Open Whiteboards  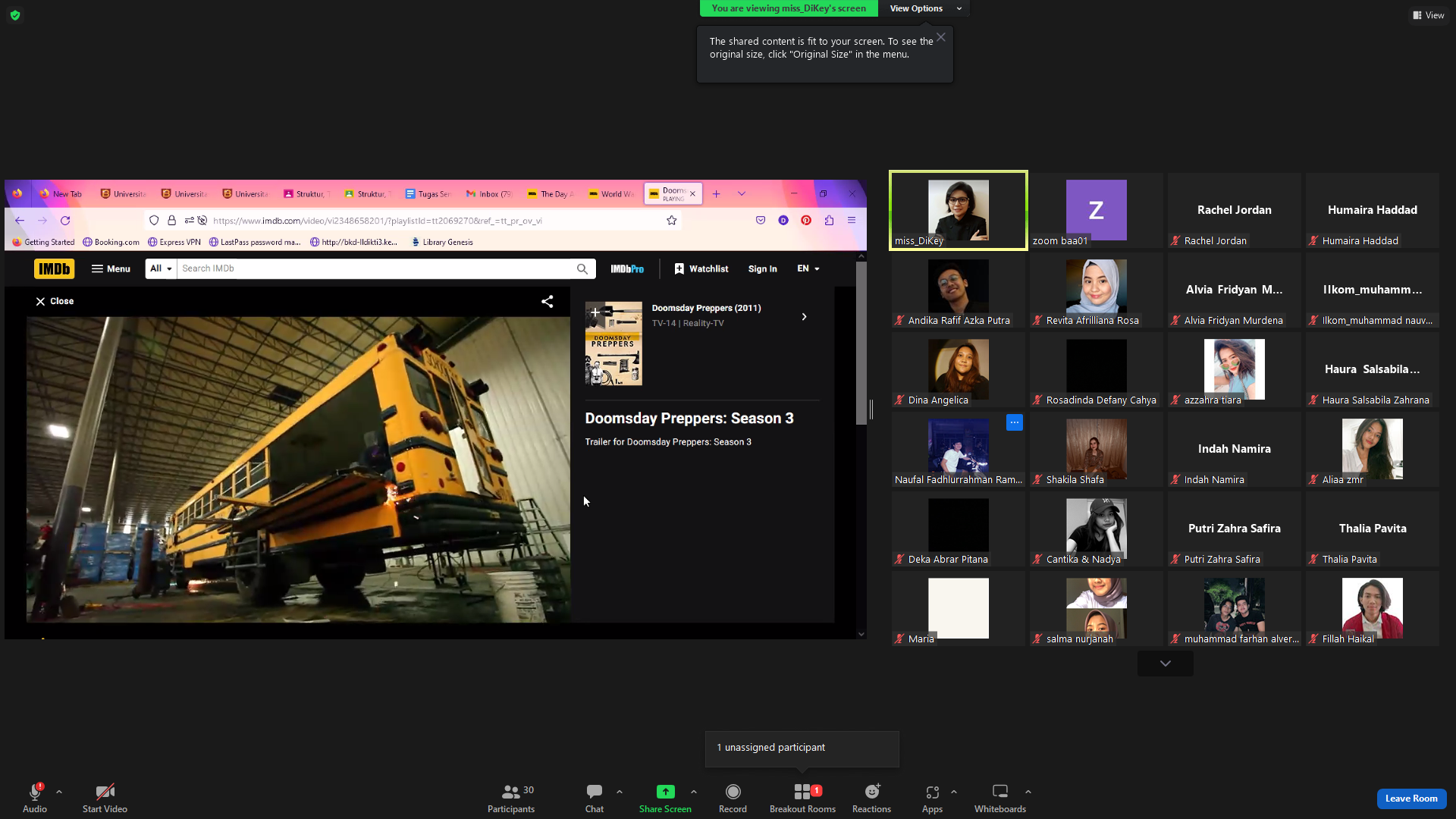point(1000,798)
